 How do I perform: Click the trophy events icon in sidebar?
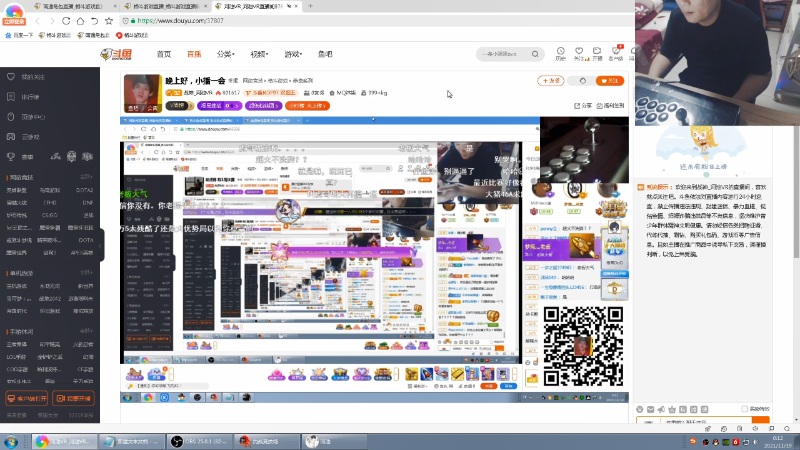11,157
